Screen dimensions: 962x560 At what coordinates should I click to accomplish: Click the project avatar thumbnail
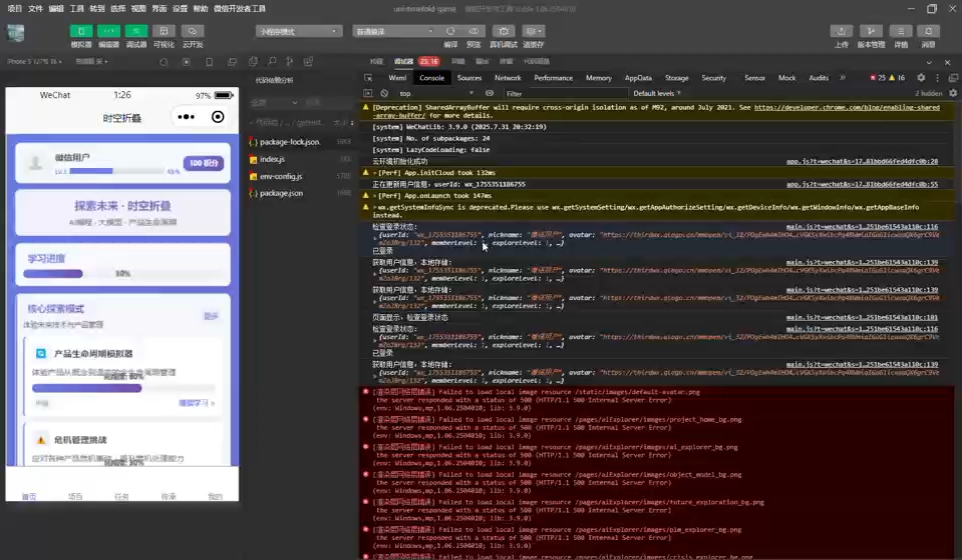(x=15, y=33)
